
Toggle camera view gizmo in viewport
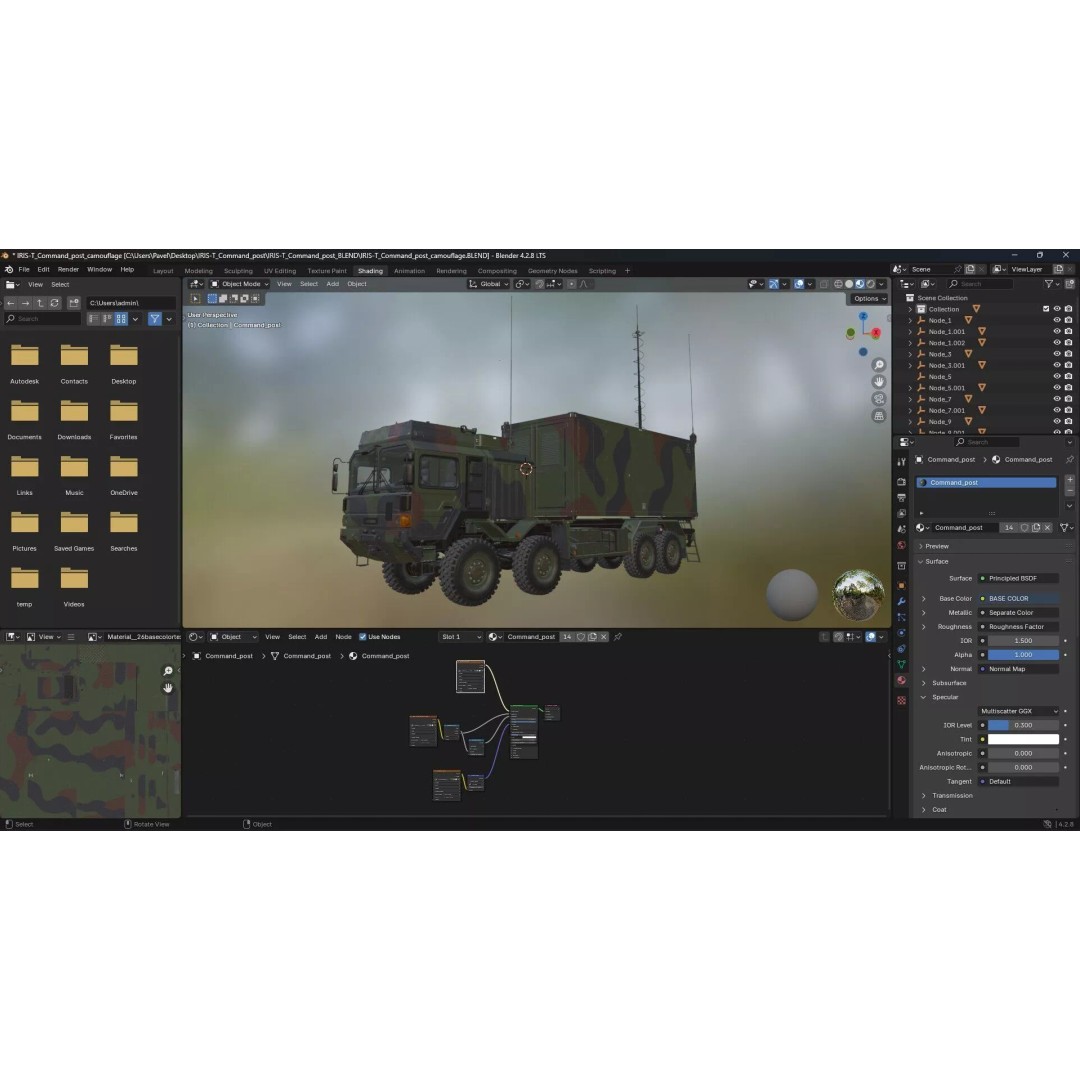click(x=879, y=399)
